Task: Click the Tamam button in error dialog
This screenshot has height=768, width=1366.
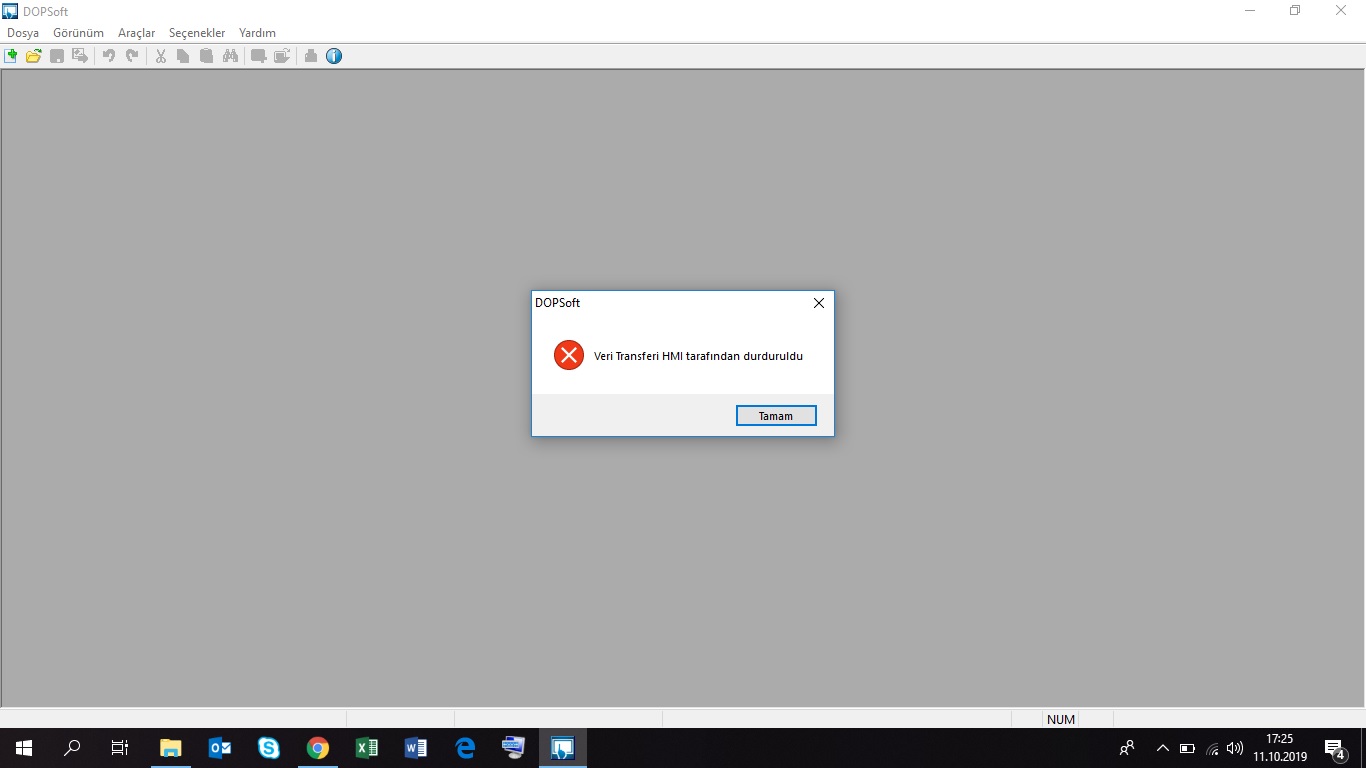Action: point(776,416)
